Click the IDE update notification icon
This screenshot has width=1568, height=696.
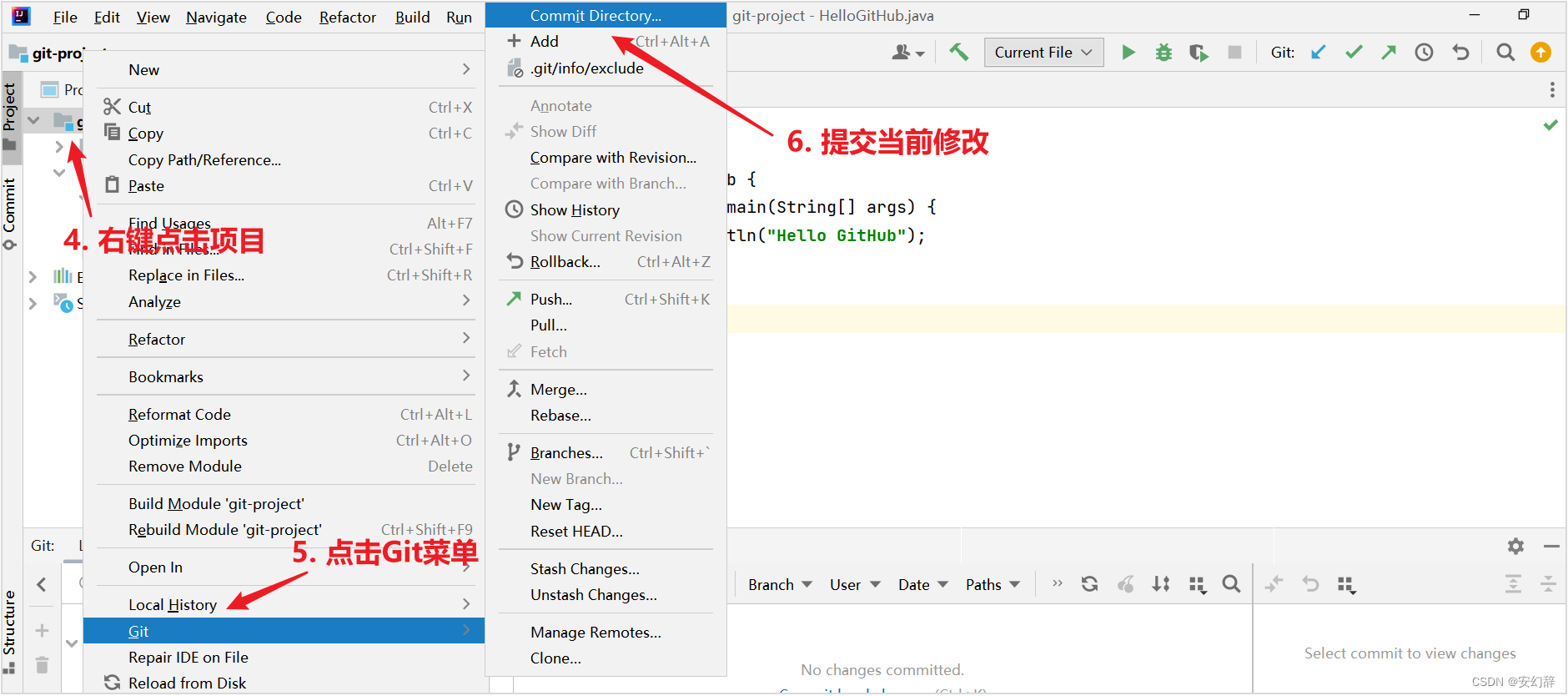(1540, 53)
